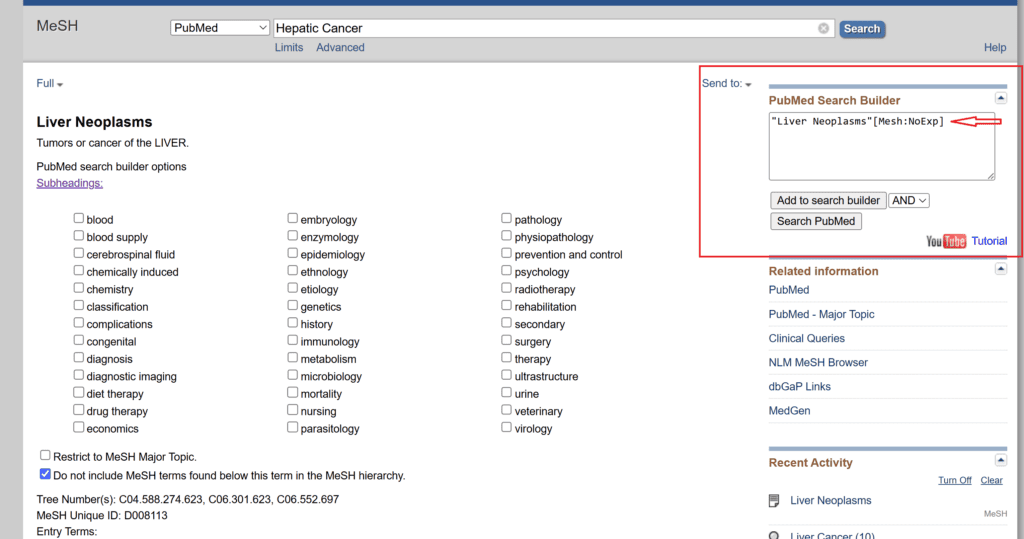Screen dimensions: 1024x539
Task: Open the dbGaP Links link
Action: pyautogui.click(x=799, y=387)
